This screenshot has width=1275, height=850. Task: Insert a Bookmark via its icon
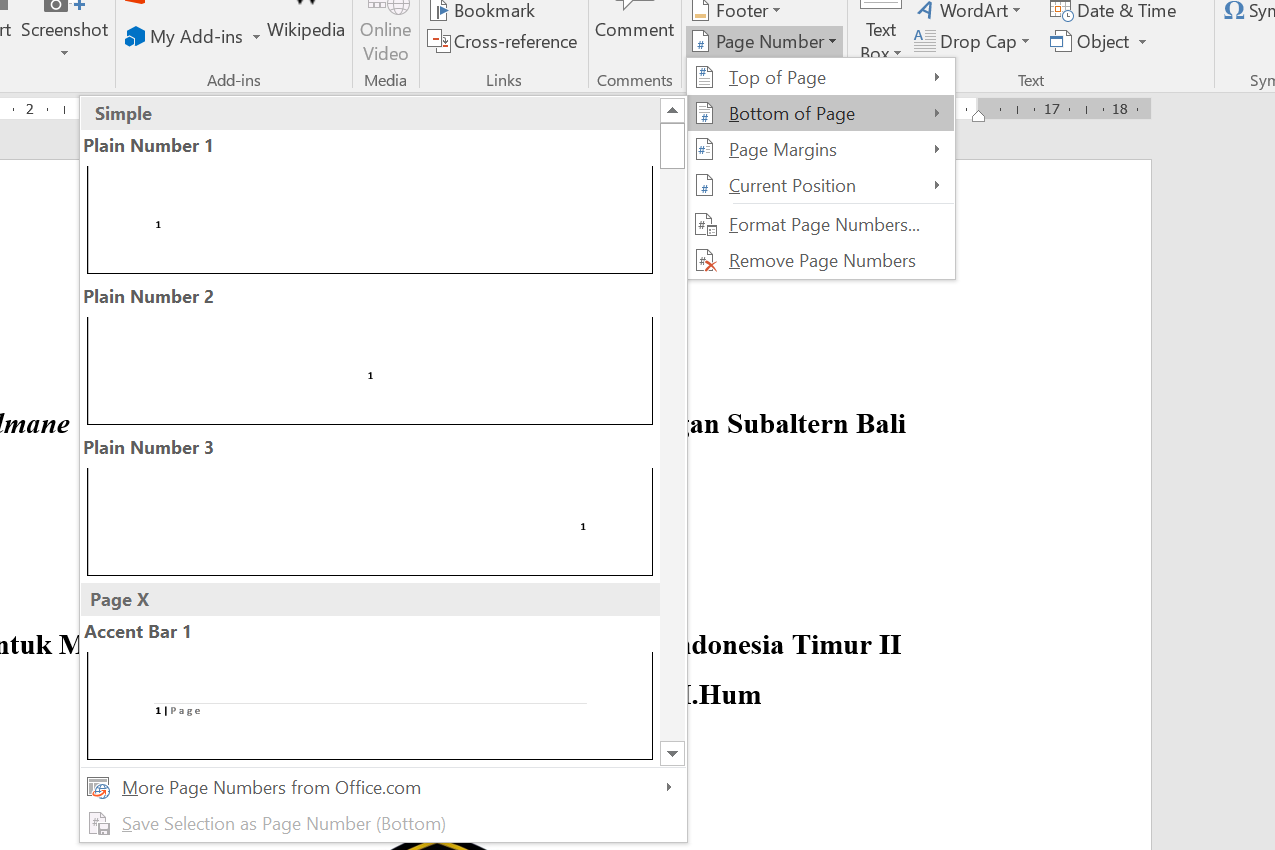[438, 11]
